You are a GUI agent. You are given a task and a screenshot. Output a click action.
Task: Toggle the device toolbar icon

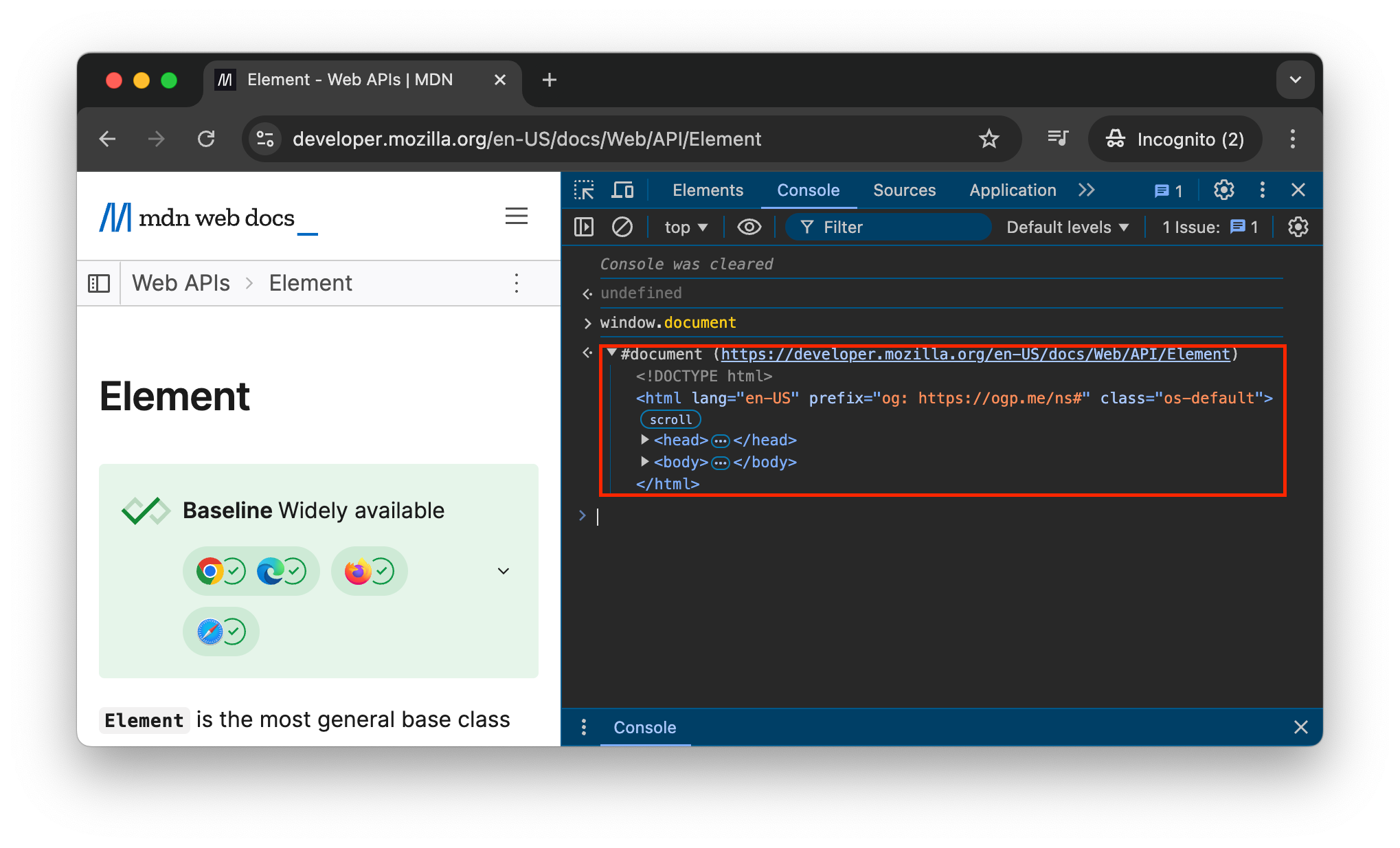(623, 190)
